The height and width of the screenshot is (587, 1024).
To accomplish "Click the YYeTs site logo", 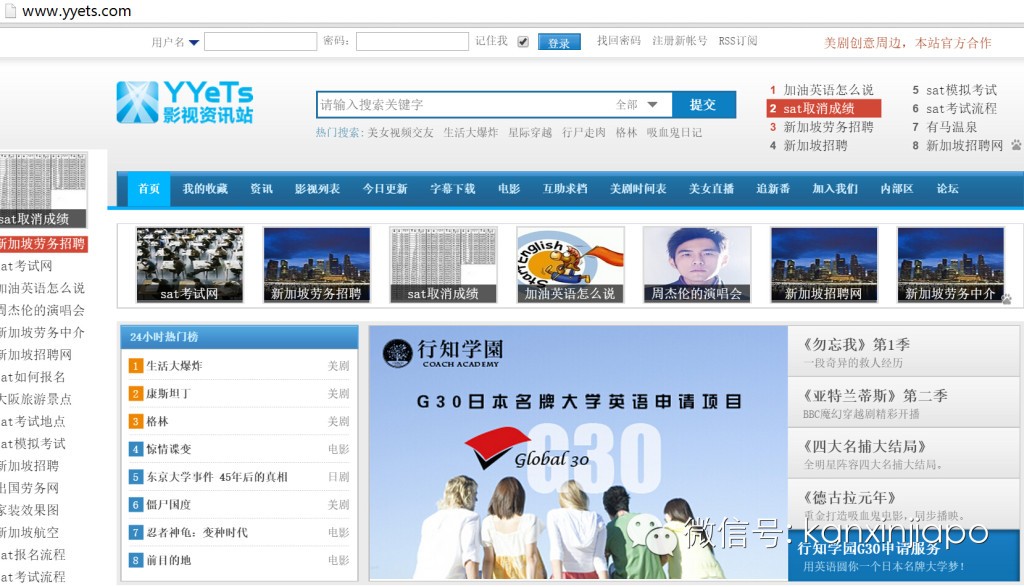I will point(185,102).
